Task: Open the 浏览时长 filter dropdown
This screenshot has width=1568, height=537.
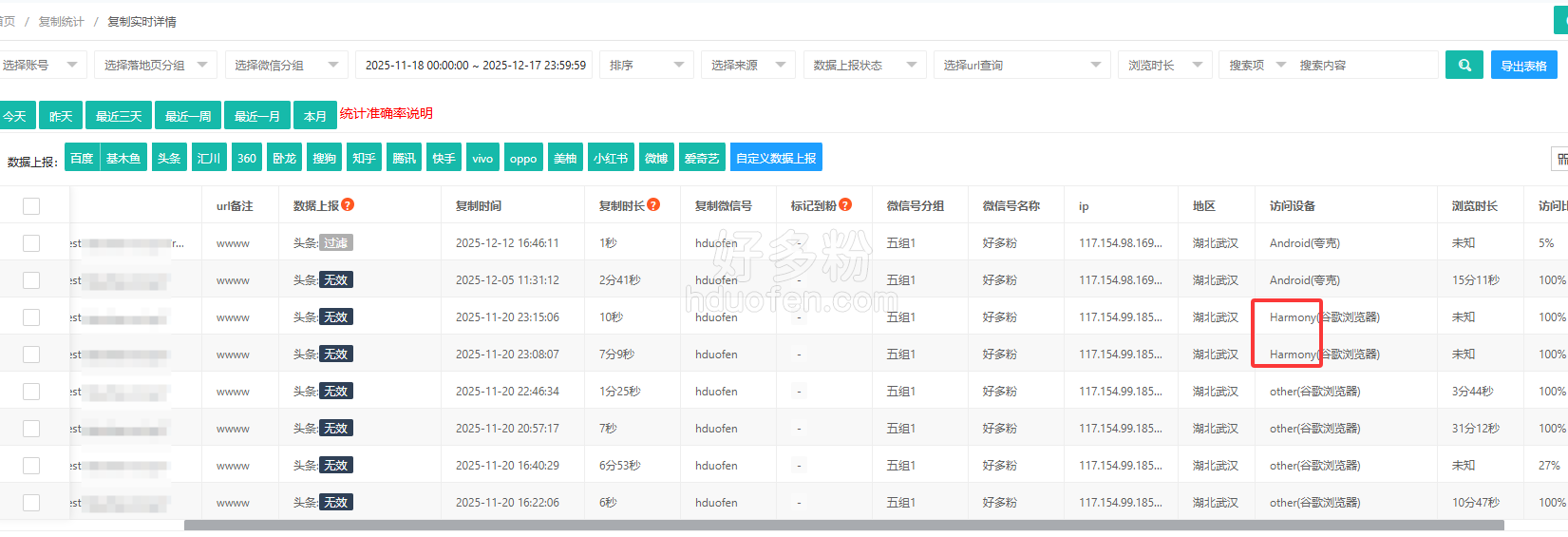Action: coord(1163,66)
